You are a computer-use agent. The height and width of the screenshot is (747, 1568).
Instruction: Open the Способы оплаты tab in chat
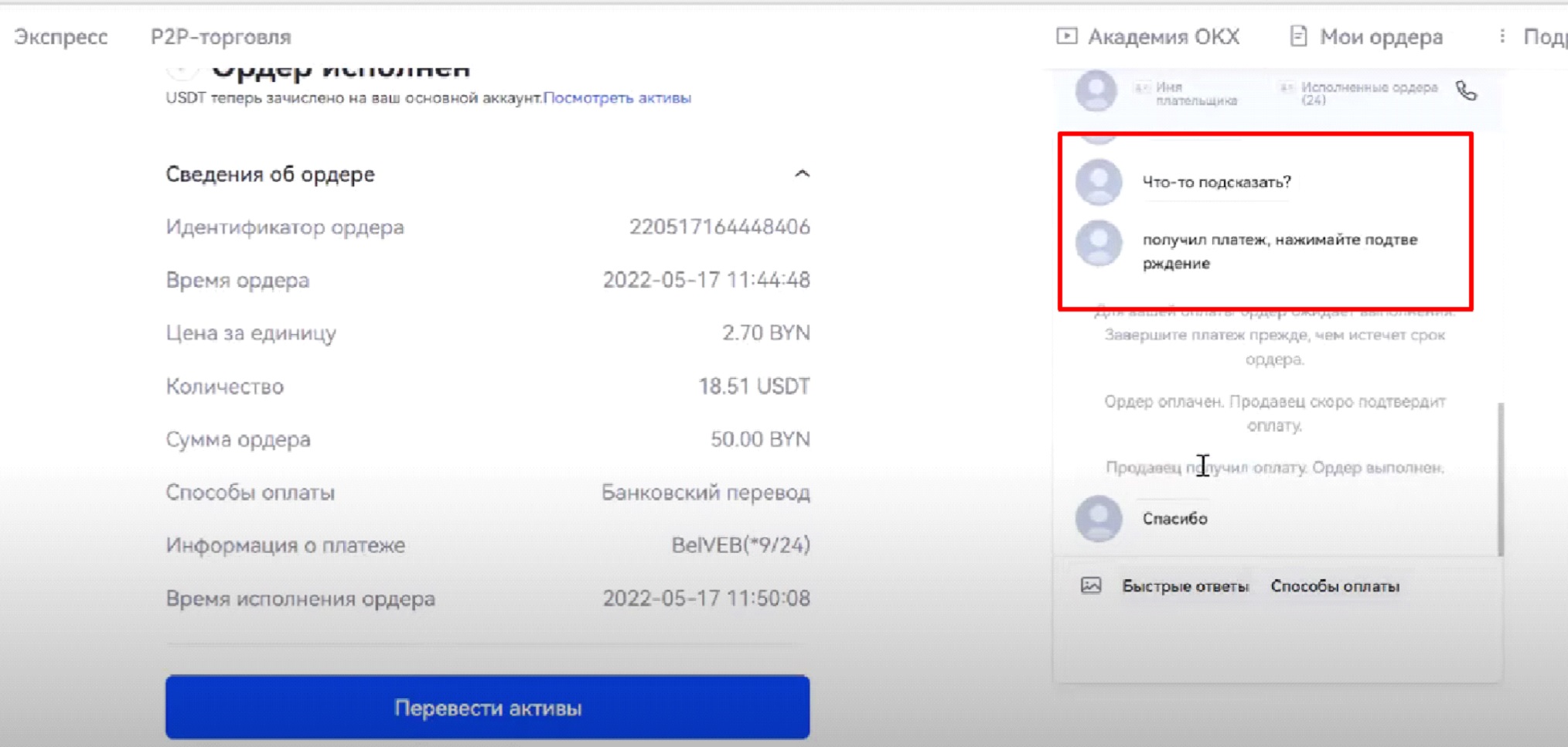[1335, 585]
